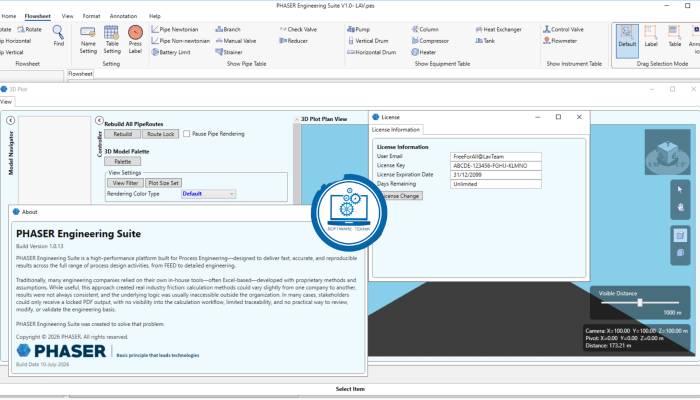
Task: Collapse the Model Navigator panel
Action: click(x=10, y=121)
